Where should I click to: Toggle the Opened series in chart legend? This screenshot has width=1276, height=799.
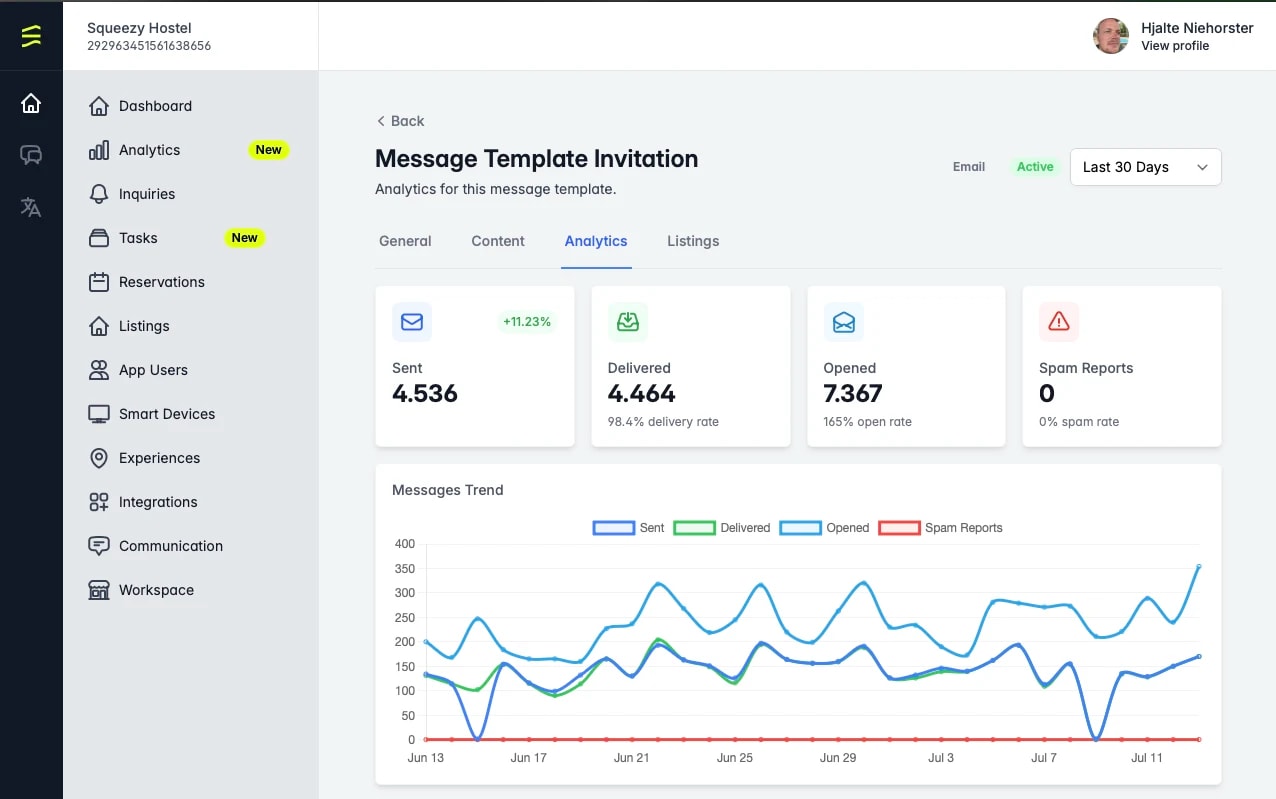pyautogui.click(x=824, y=528)
